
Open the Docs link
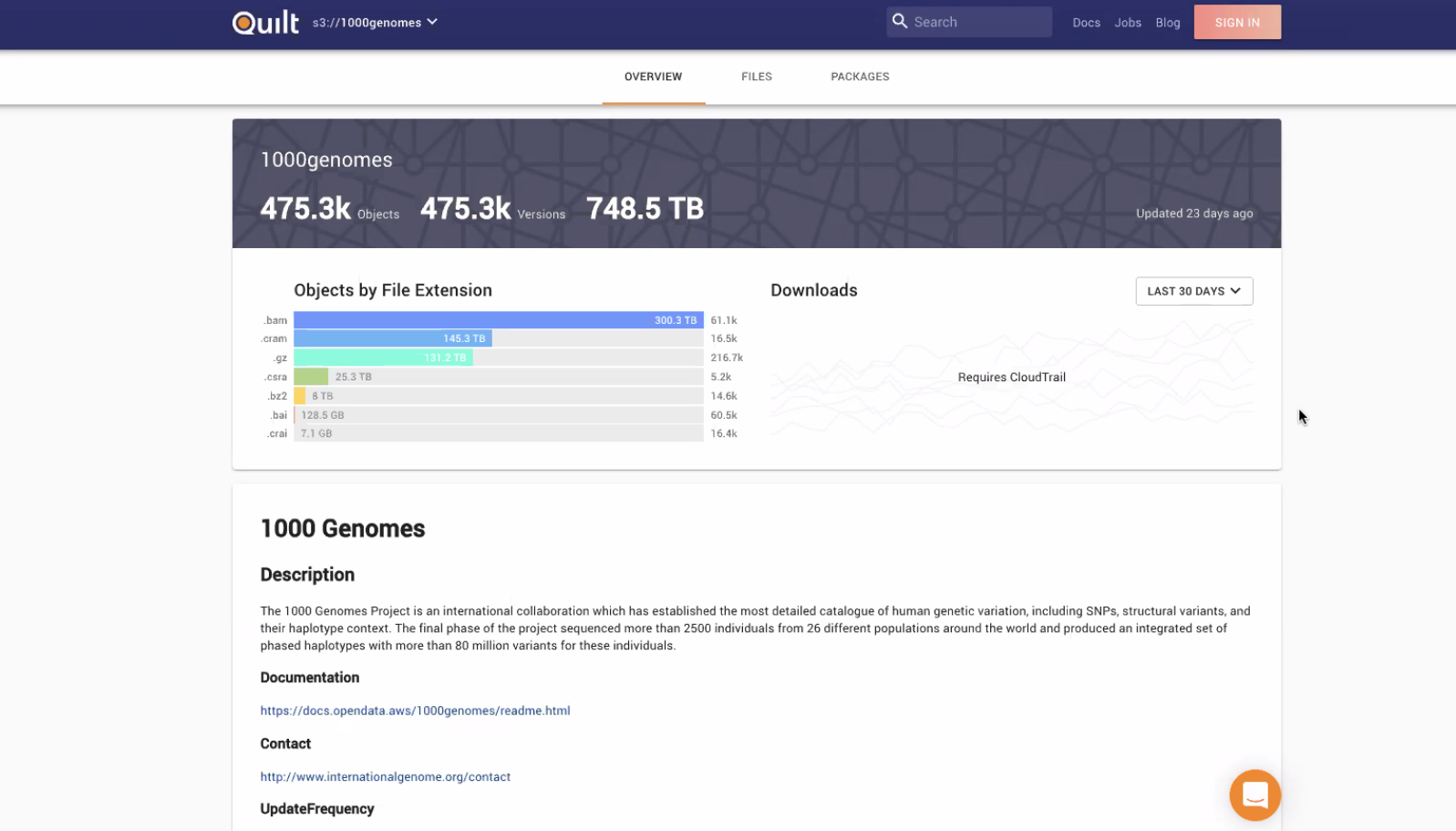[x=1086, y=23]
